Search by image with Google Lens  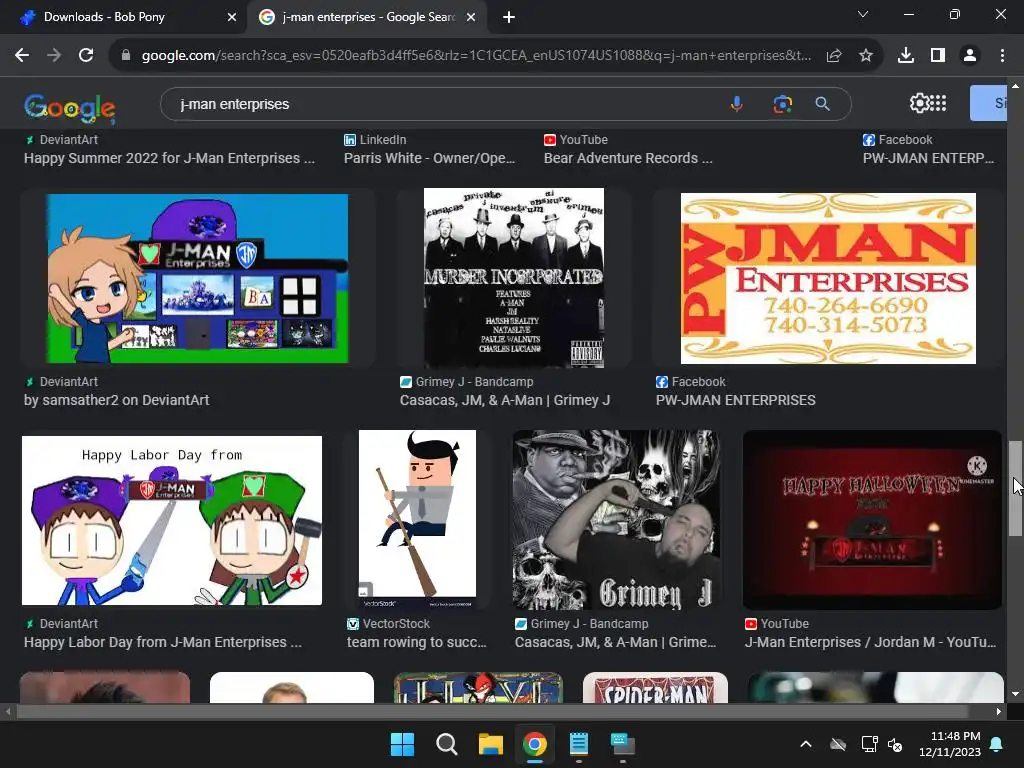pyautogui.click(x=782, y=104)
